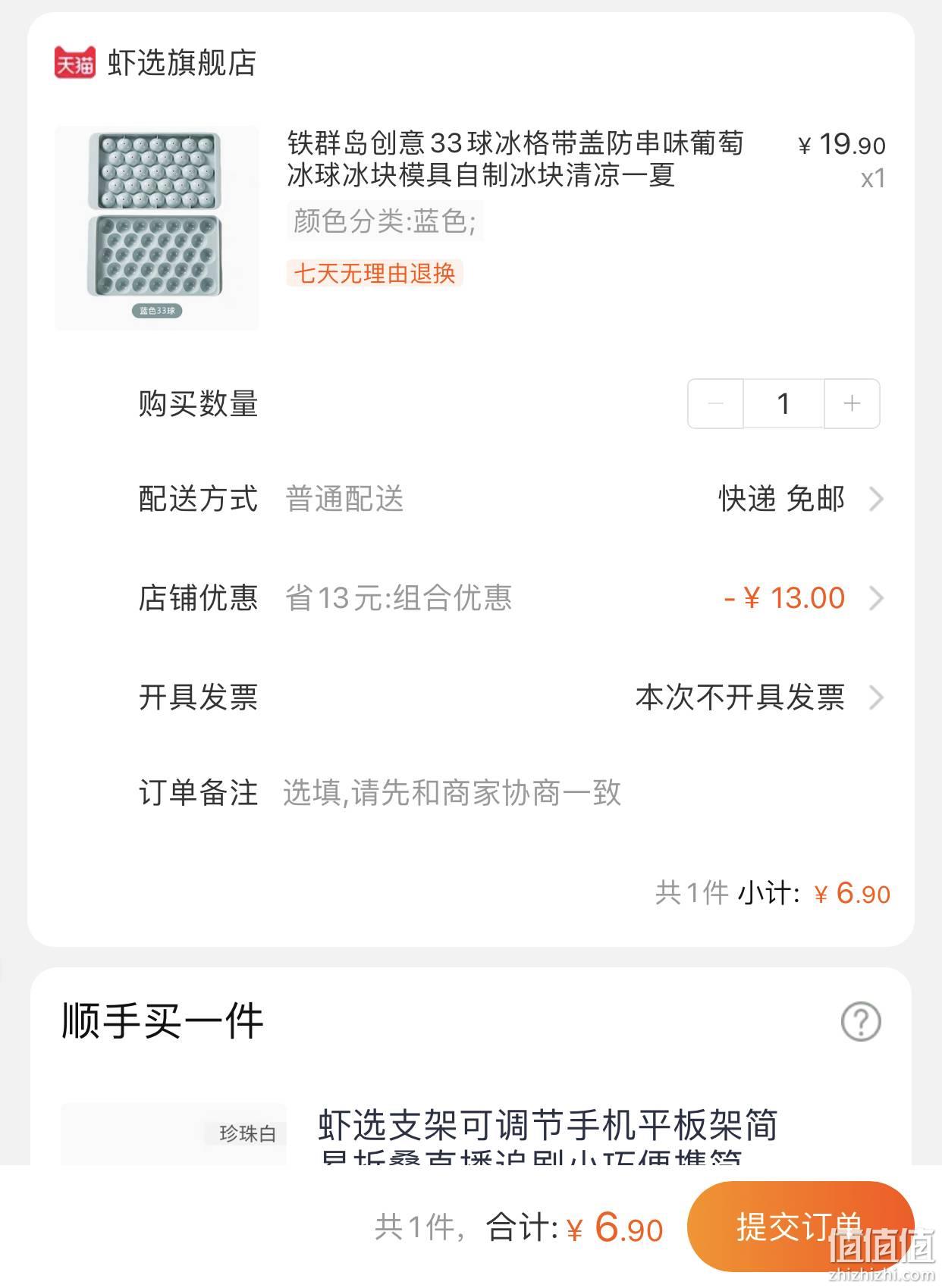Open the 铁群岛 ice mold product title

[x=515, y=158]
